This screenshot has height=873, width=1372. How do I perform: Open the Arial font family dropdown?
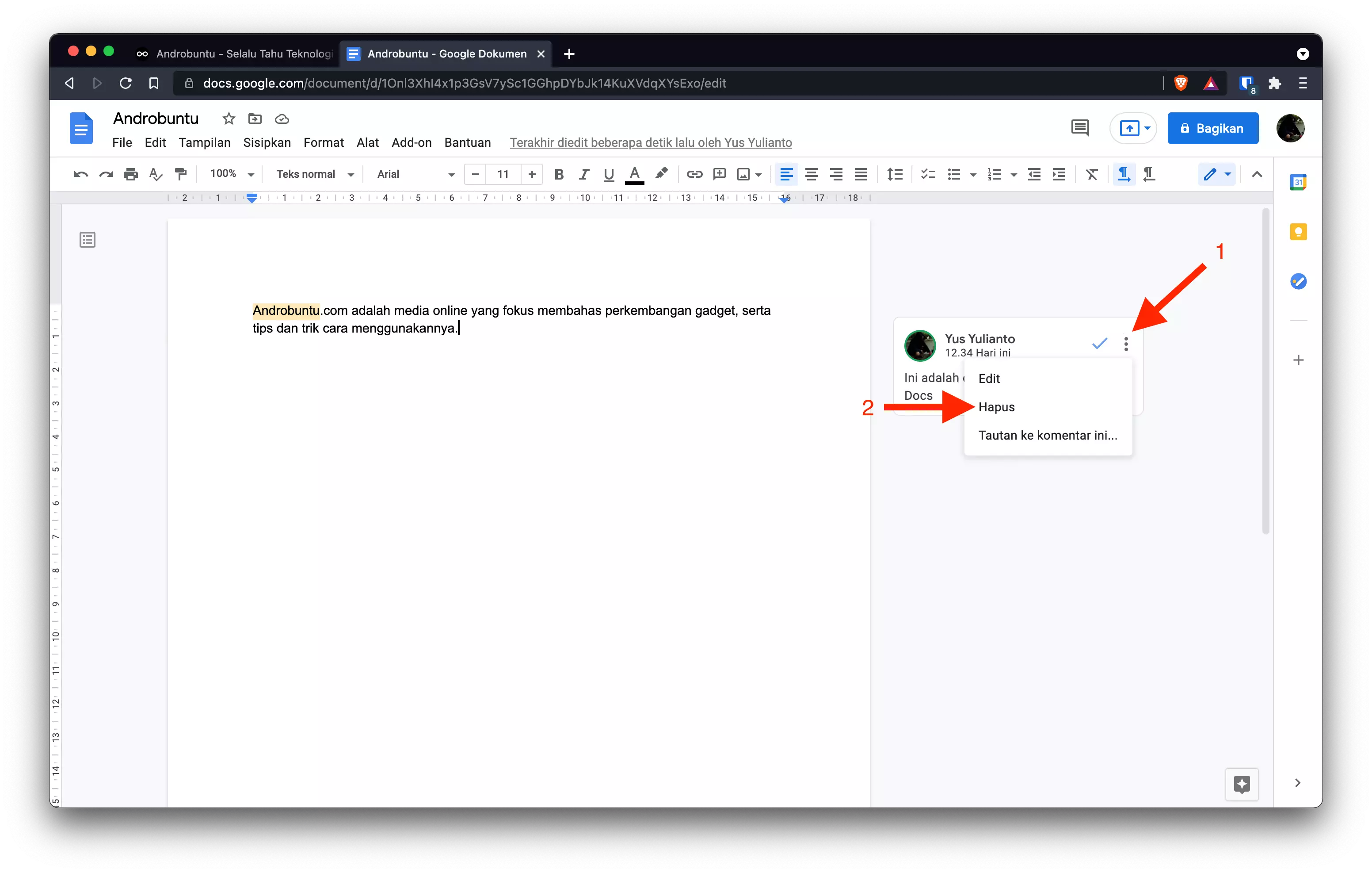tap(414, 175)
